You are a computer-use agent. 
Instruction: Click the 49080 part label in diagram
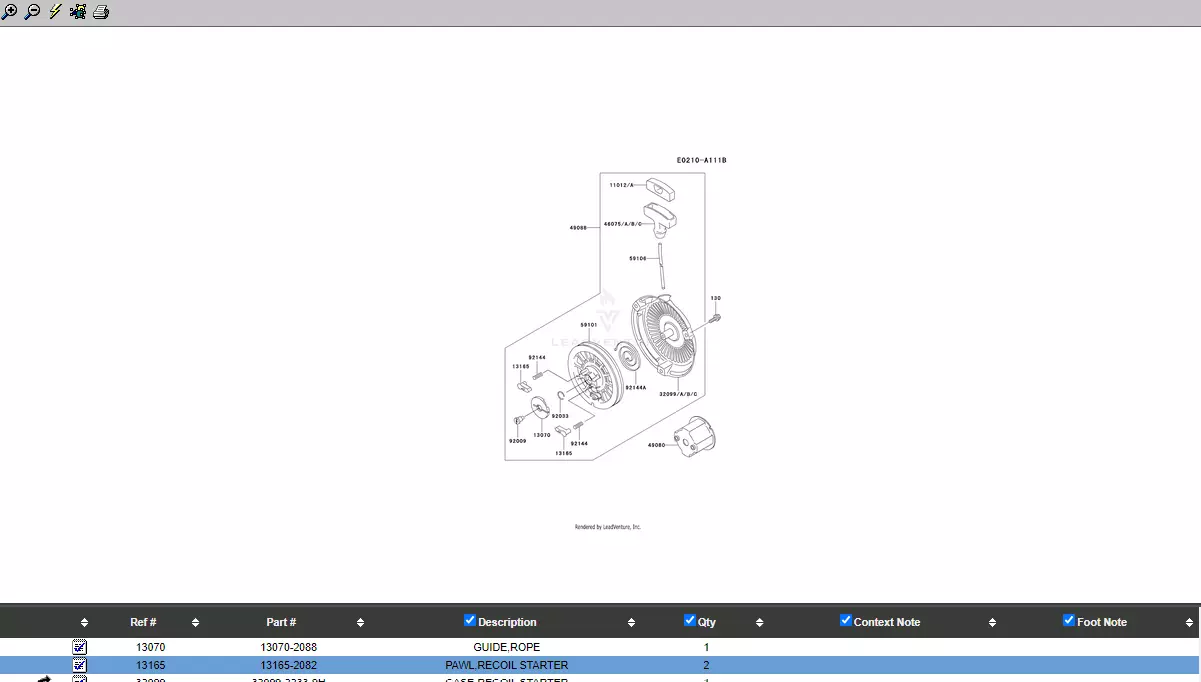click(x=656, y=445)
